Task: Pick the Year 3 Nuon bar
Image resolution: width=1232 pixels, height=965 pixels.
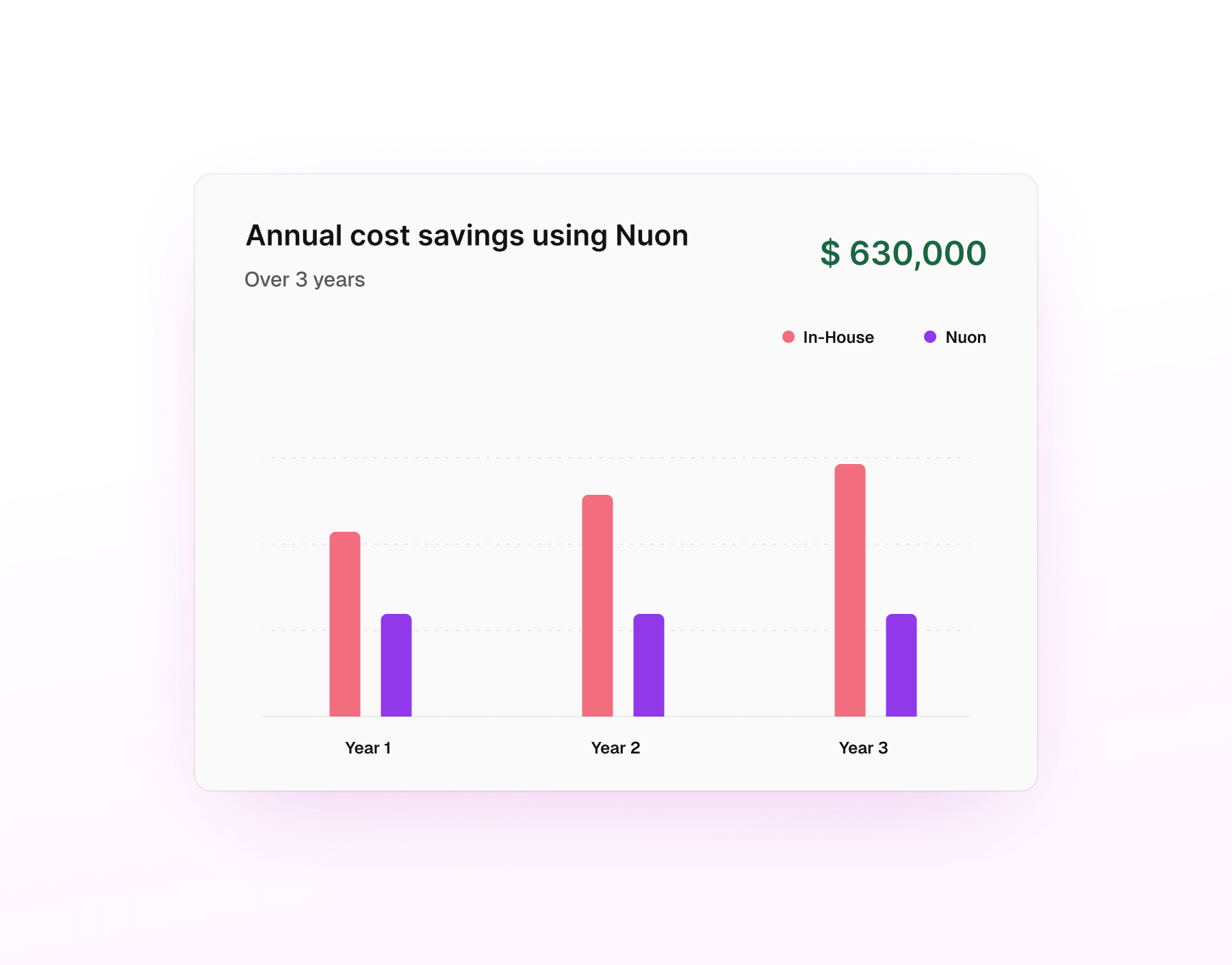Action: (901, 665)
